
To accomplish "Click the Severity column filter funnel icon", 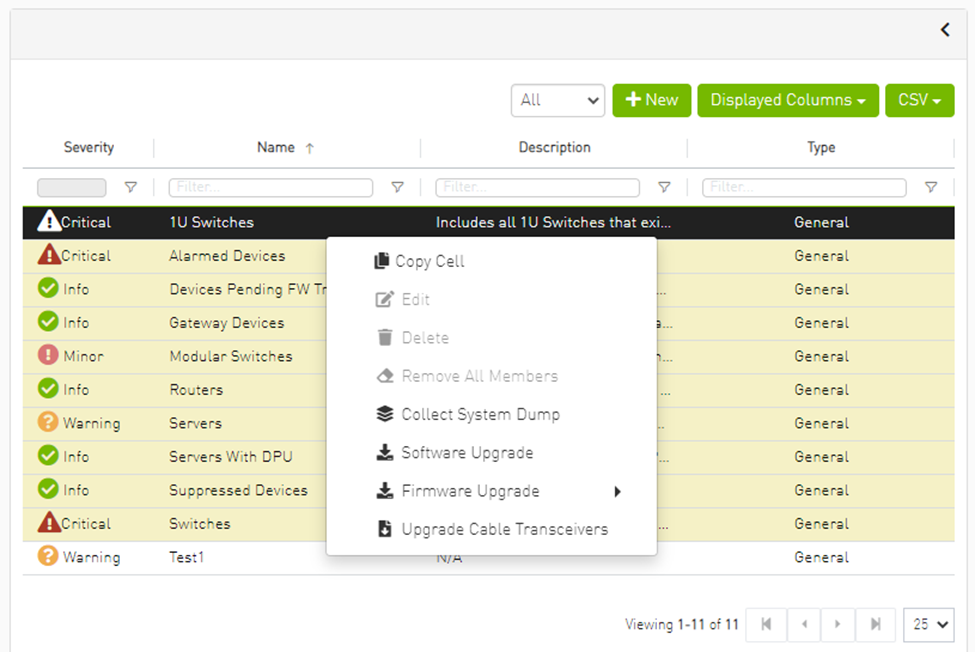I will coord(130,187).
